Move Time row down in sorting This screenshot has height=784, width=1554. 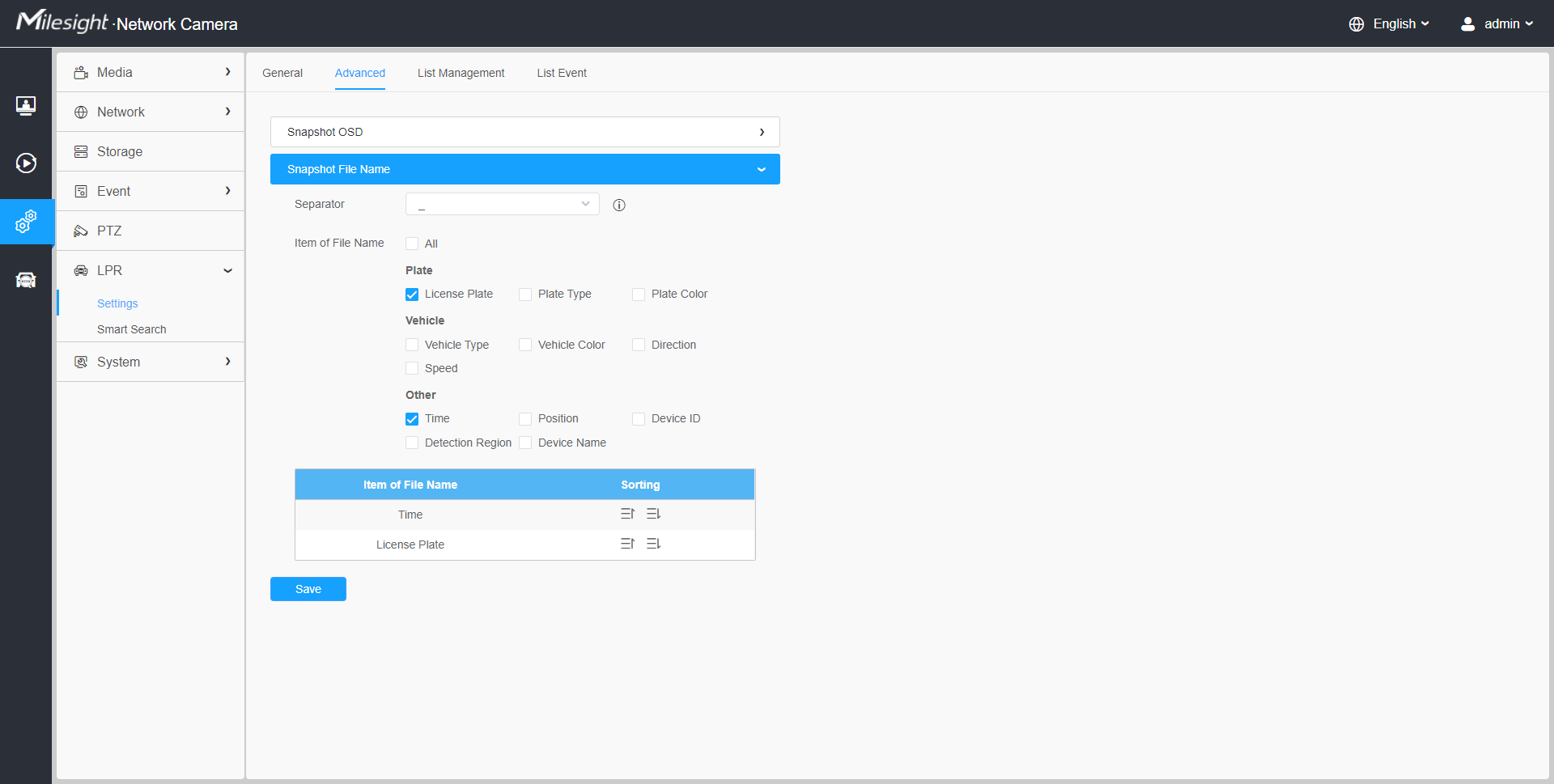(653, 514)
